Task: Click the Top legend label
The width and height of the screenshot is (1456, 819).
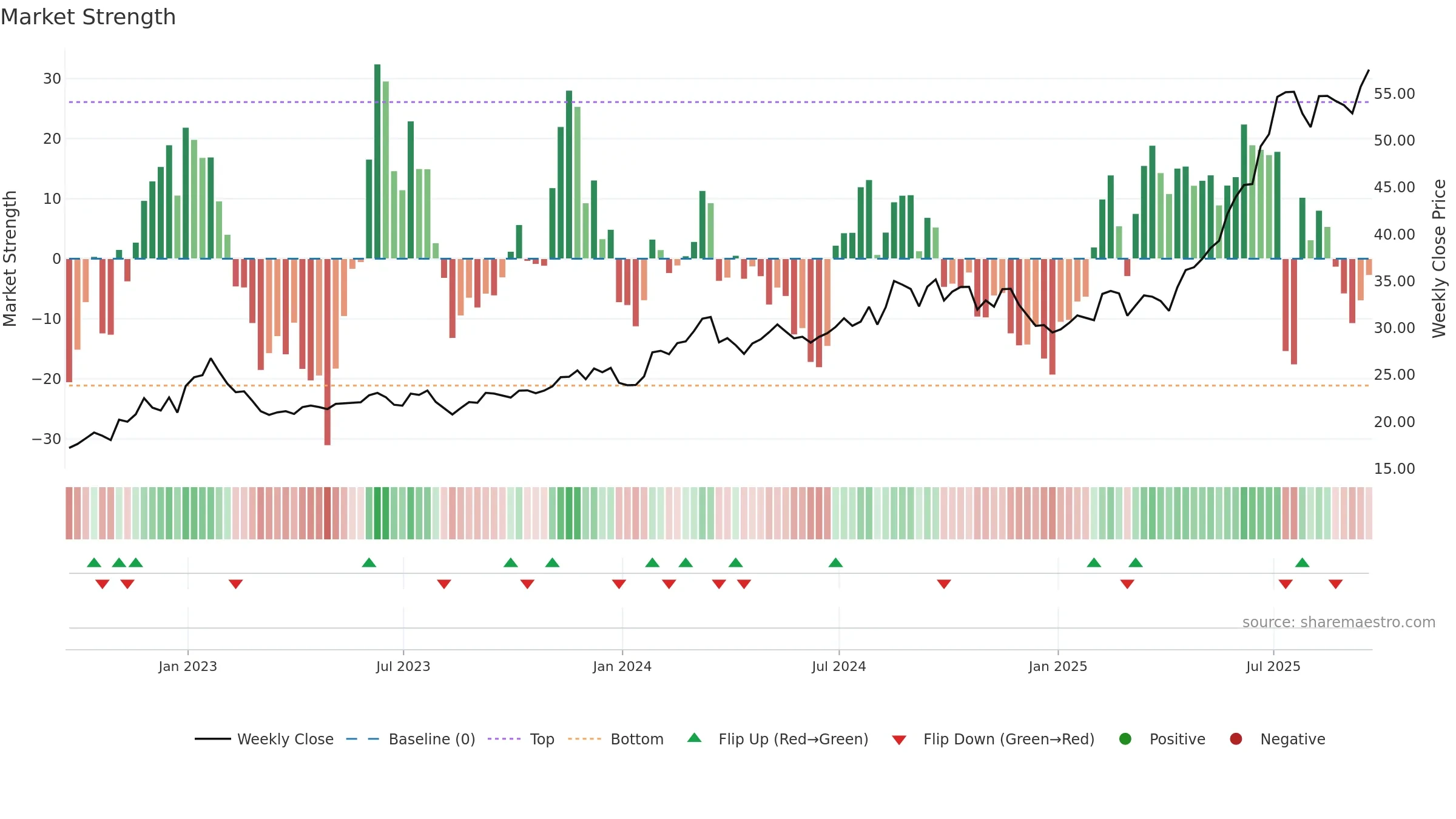Action: [542, 739]
